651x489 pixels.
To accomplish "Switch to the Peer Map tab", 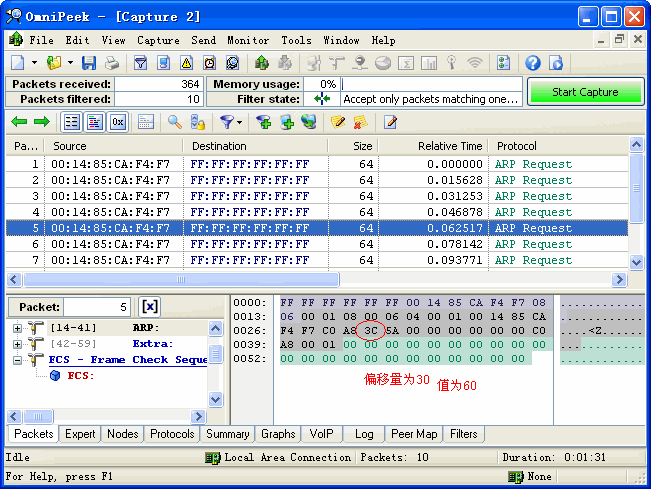I will coord(414,434).
